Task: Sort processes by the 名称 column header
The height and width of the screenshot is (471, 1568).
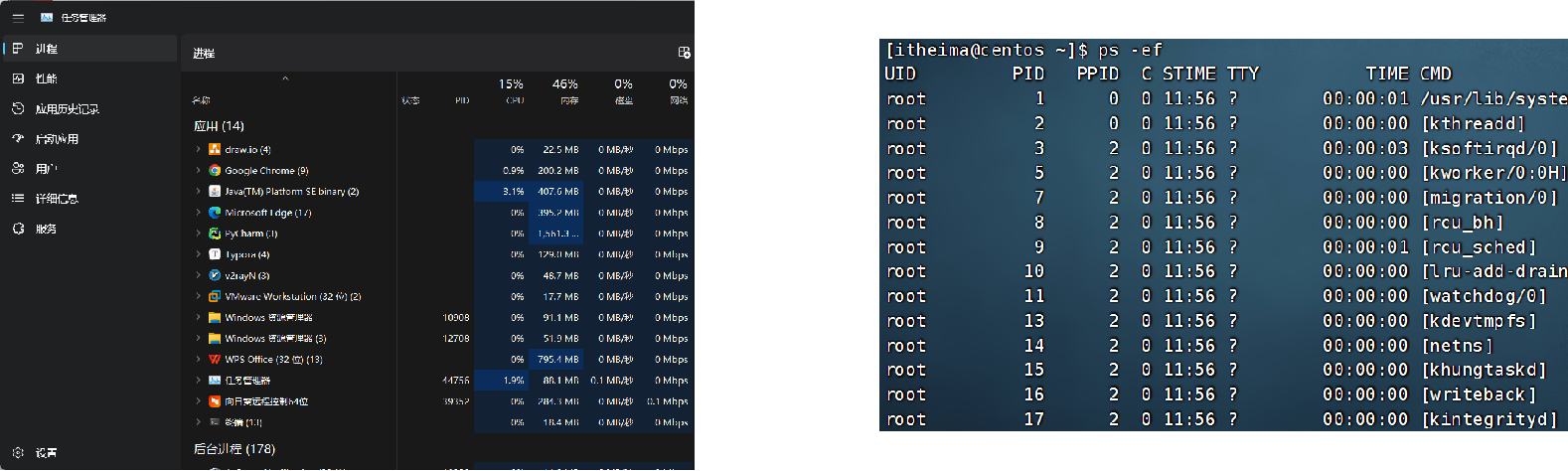Action: point(201,100)
